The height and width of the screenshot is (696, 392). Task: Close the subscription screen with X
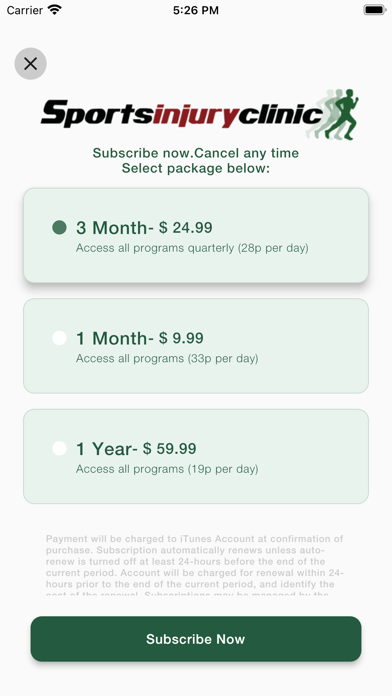[x=30, y=63]
